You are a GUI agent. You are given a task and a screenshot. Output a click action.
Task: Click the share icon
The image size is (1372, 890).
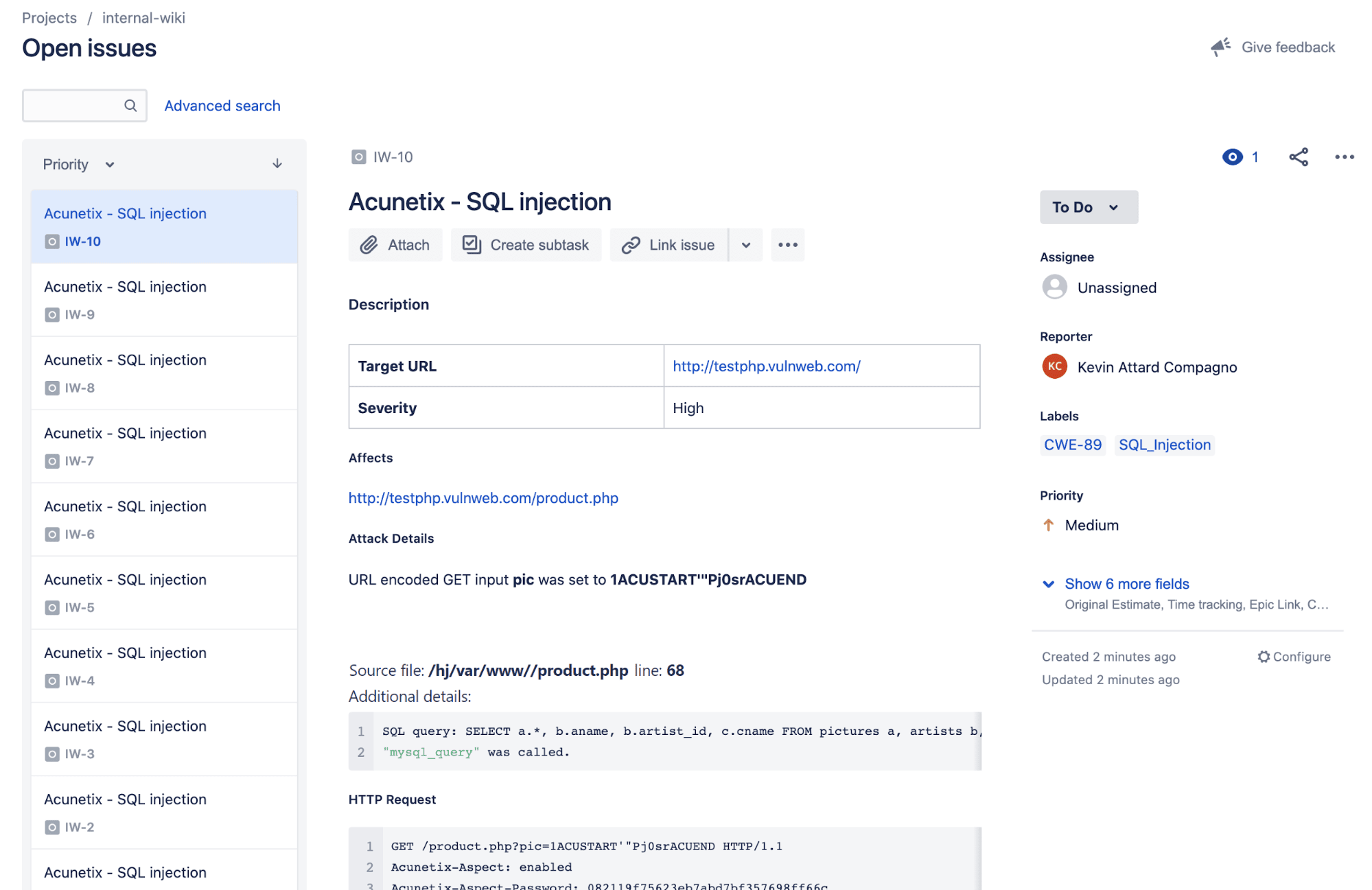point(1299,157)
